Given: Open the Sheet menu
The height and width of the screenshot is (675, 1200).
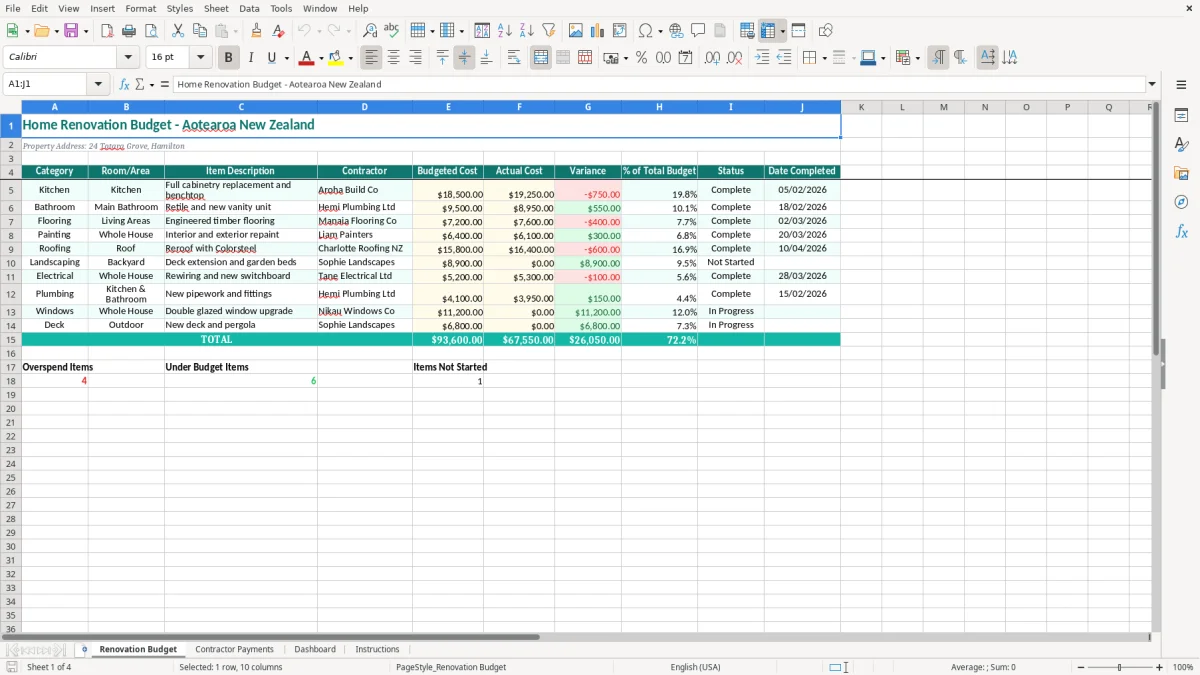Looking at the screenshot, I should tap(216, 8).
